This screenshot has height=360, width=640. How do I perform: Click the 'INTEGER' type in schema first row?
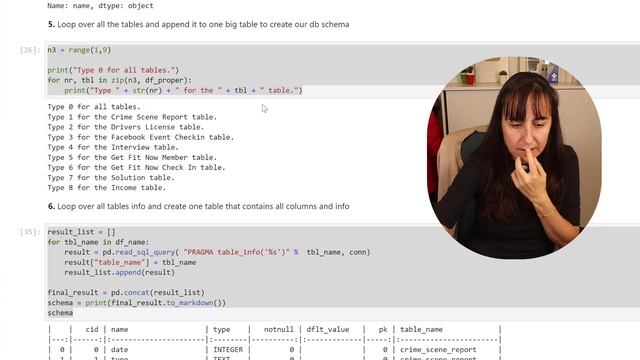pyautogui.click(x=228, y=350)
